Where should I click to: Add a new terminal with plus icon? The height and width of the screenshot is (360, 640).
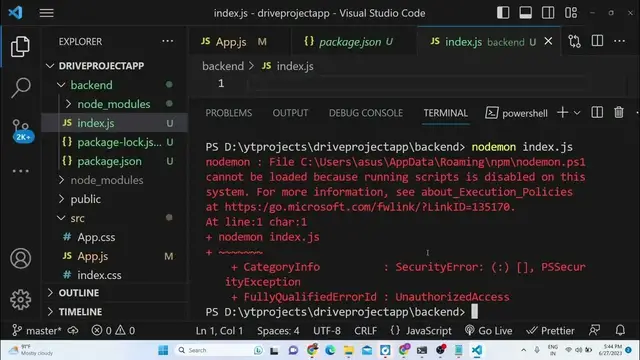[562, 112]
